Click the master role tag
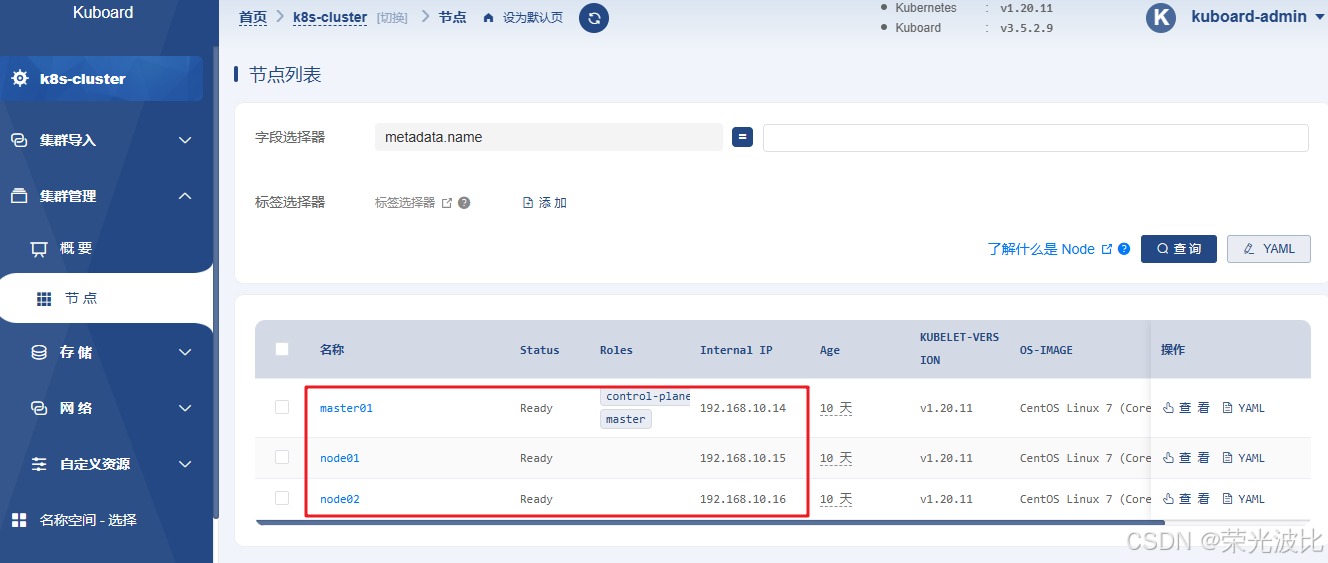1328x563 pixels. point(626,419)
